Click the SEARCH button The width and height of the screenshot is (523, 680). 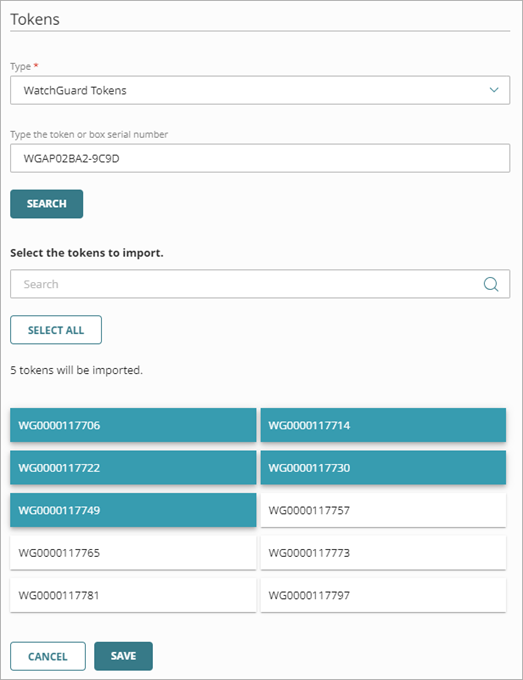coord(46,204)
